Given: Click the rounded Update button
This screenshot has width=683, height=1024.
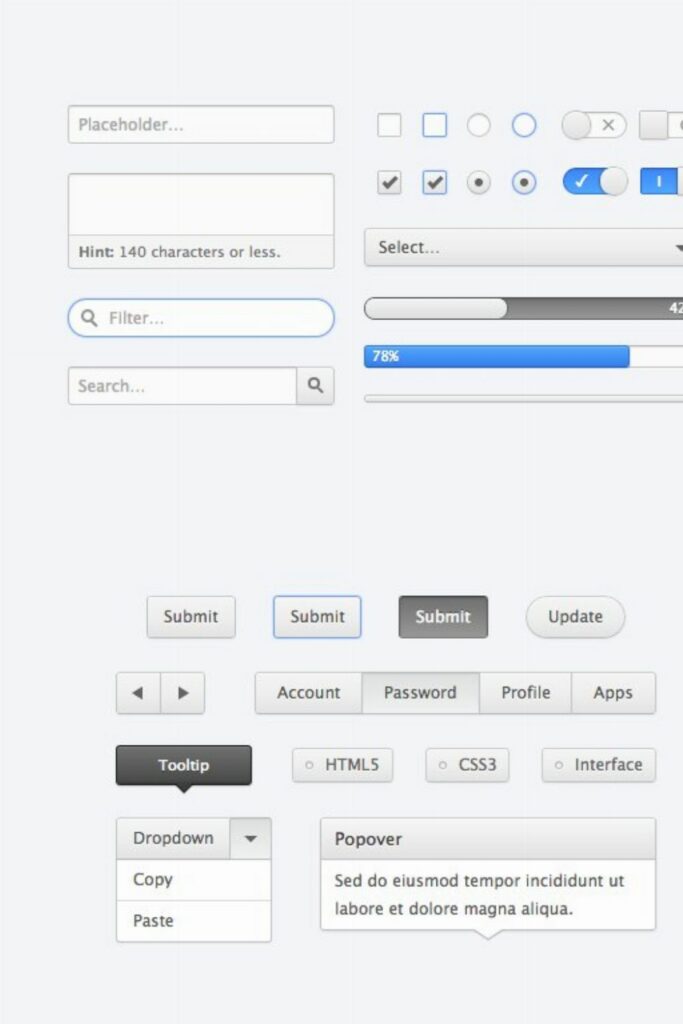Looking at the screenshot, I should pos(575,616).
